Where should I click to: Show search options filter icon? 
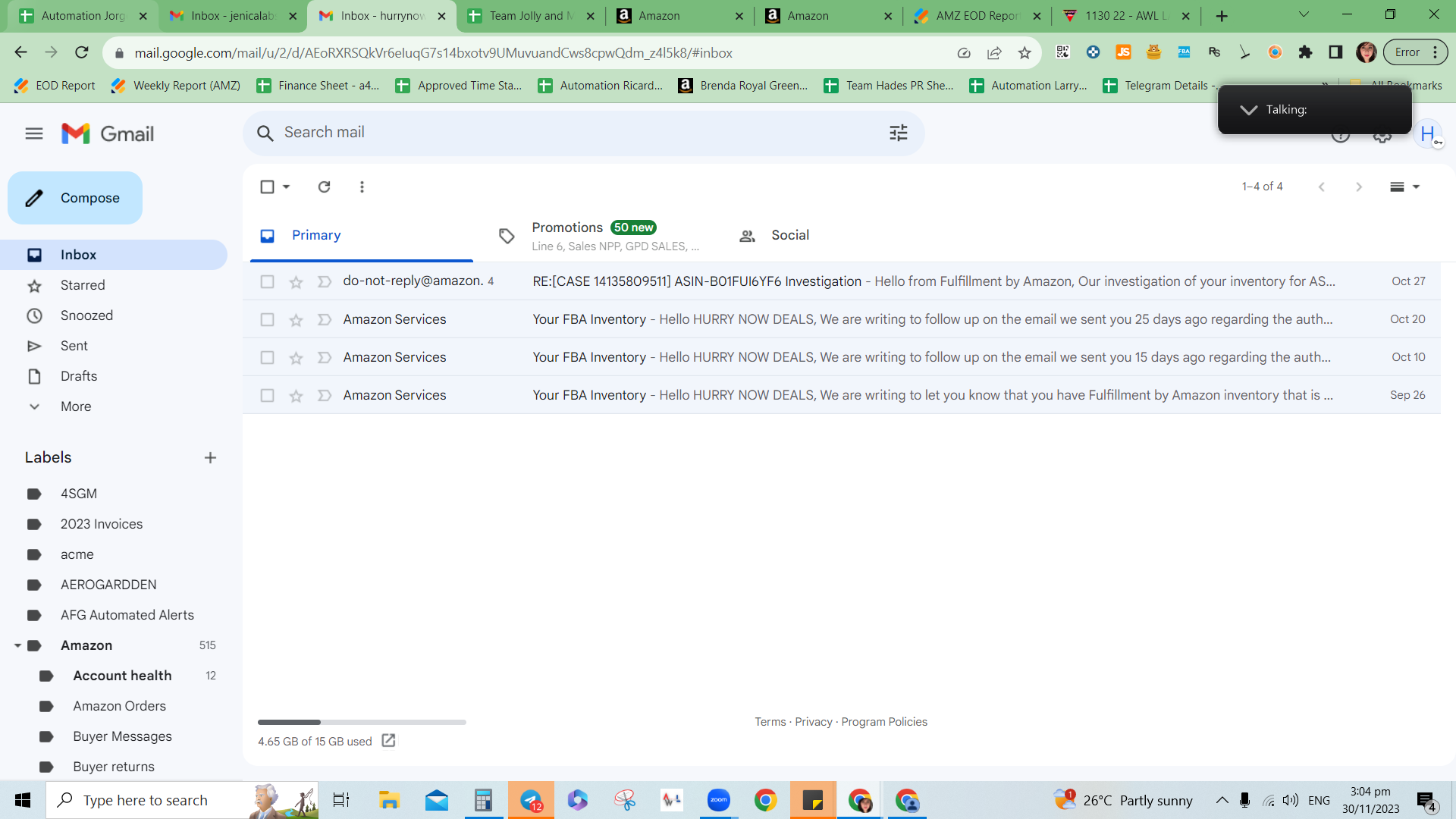tap(899, 133)
